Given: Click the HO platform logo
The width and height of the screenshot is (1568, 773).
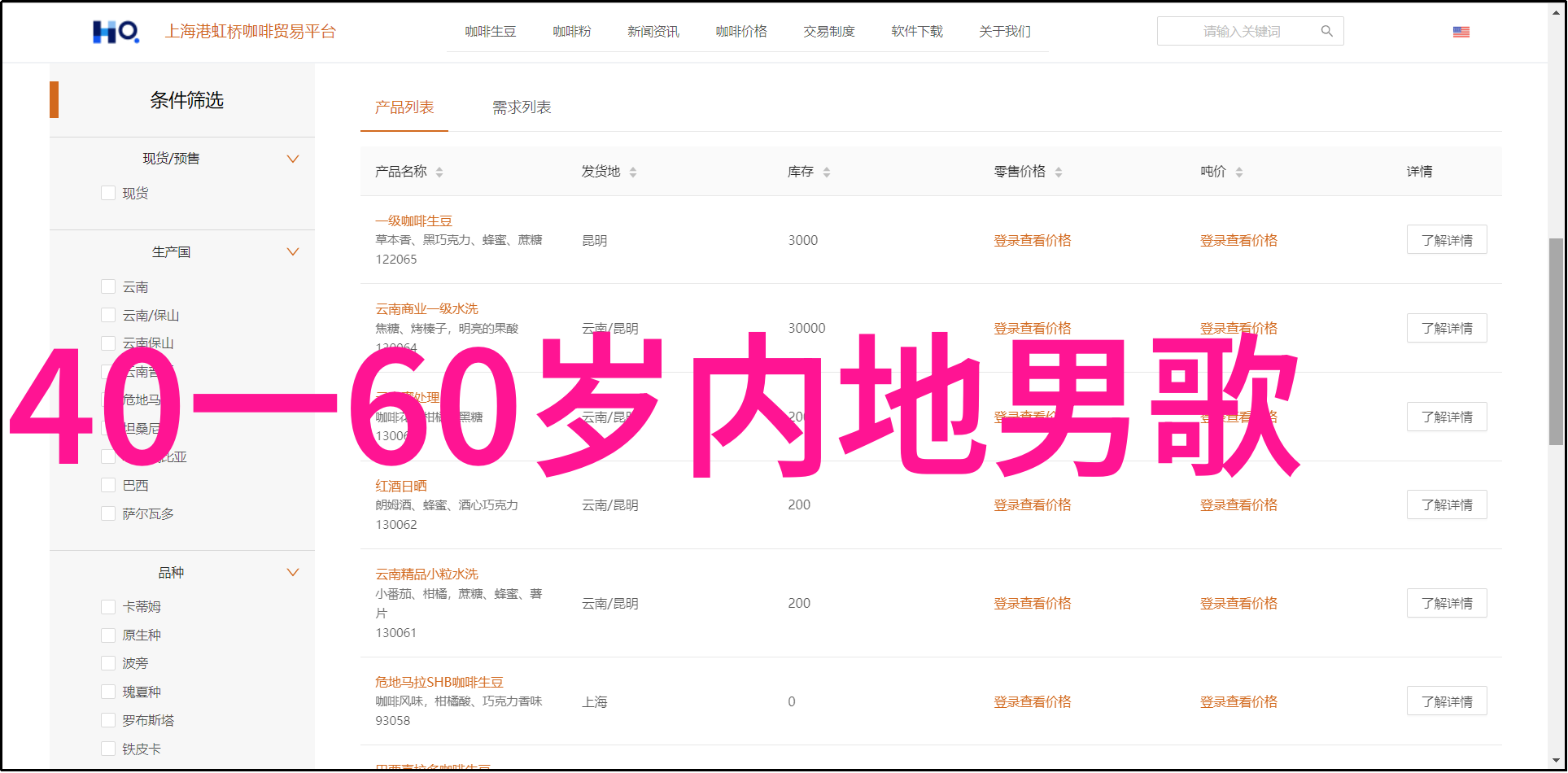Looking at the screenshot, I should 116,32.
